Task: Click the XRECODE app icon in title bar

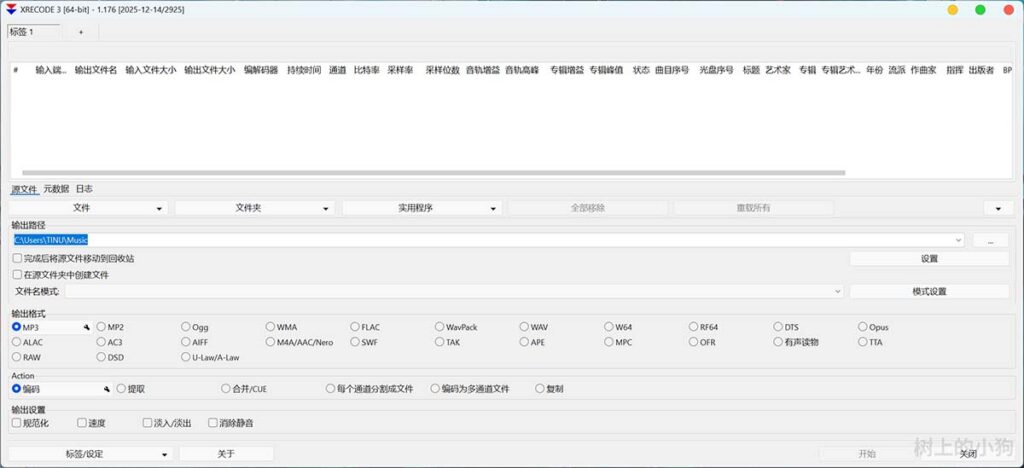Action: pyautogui.click(x=10, y=9)
